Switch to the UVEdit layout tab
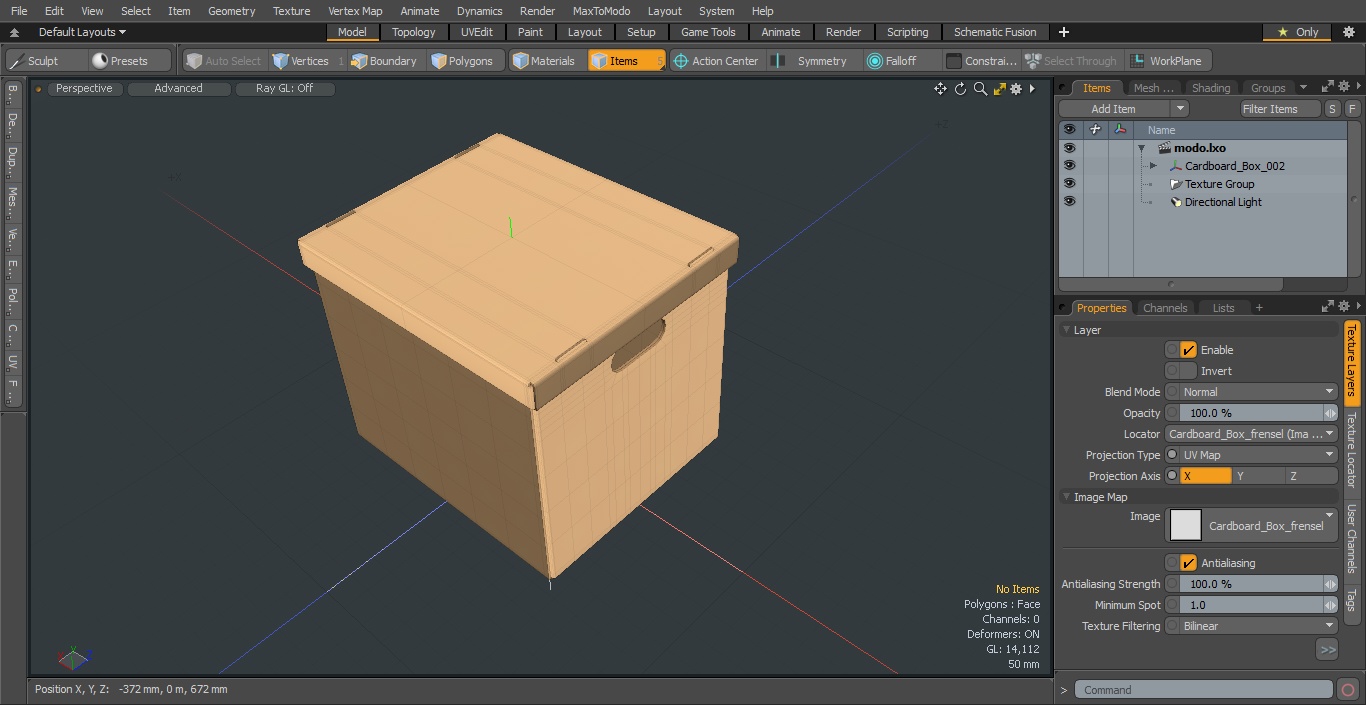The height and width of the screenshot is (705, 1366). tap(477, 32)
